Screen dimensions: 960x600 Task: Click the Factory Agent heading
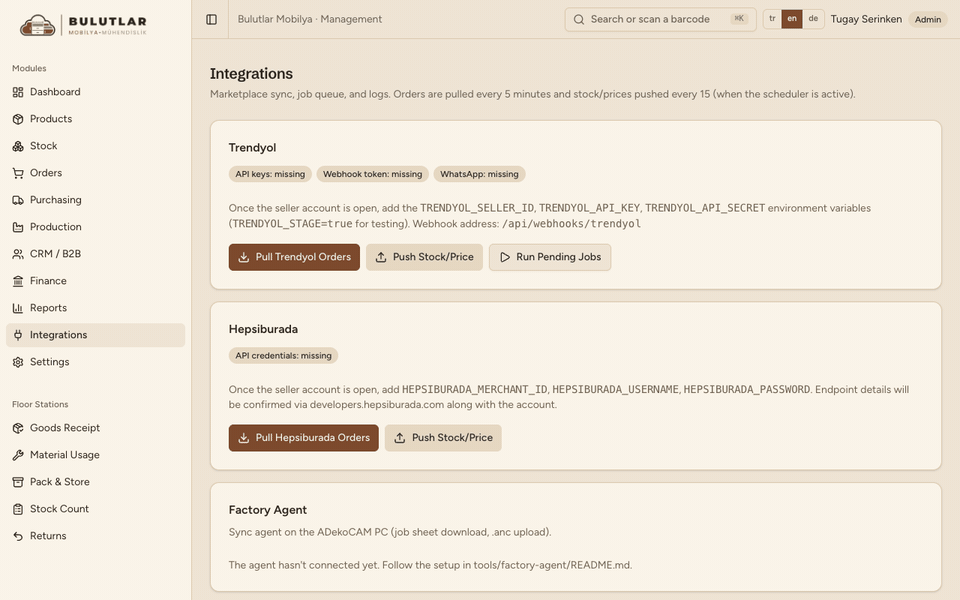coord(268,510)
